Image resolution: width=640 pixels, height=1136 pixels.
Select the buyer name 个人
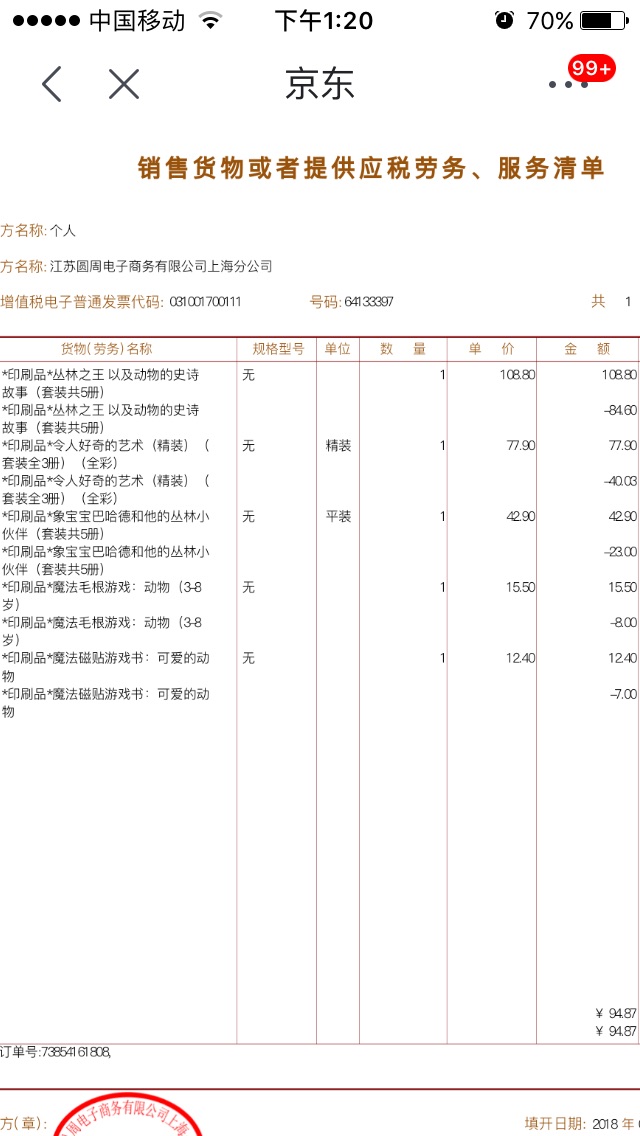click(x=62, y=231)
